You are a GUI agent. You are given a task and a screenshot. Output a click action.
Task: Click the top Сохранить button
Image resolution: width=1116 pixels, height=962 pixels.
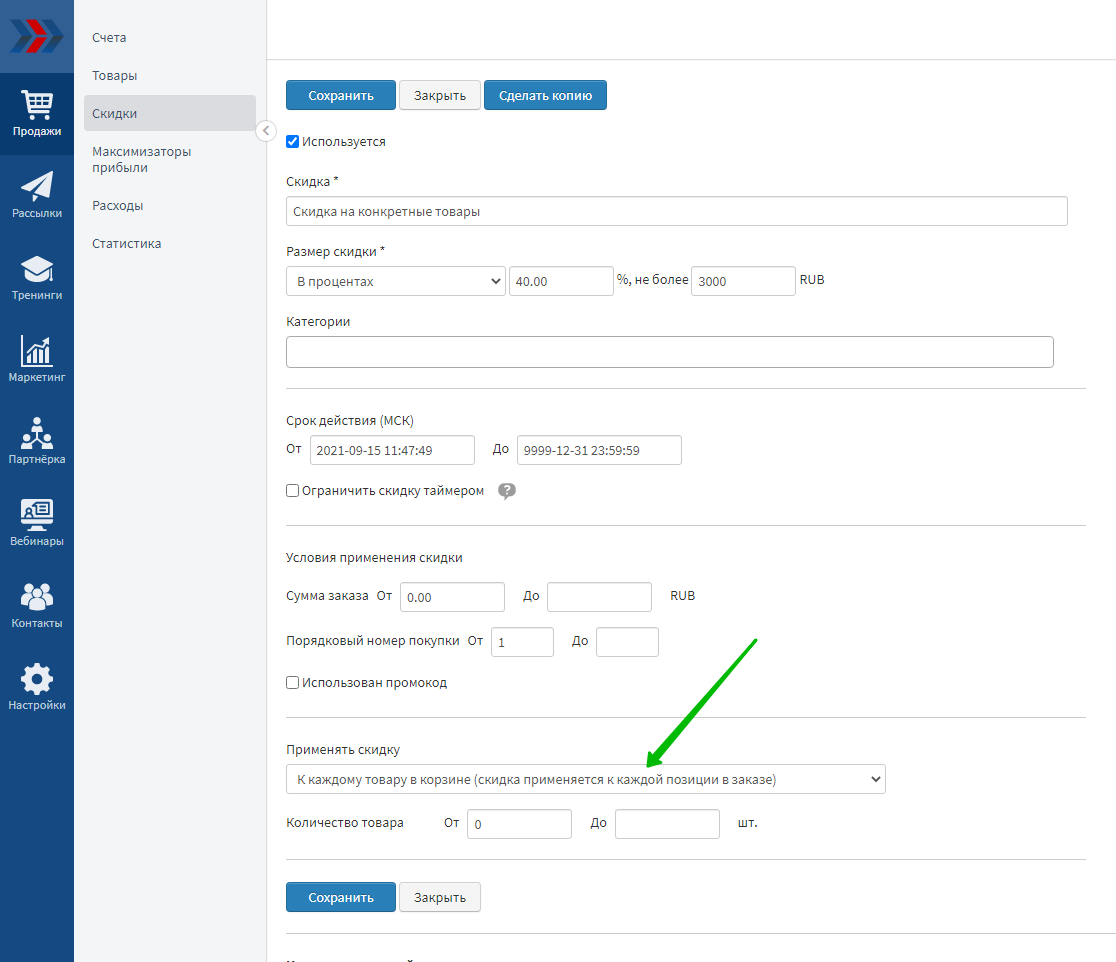[341, 96]
